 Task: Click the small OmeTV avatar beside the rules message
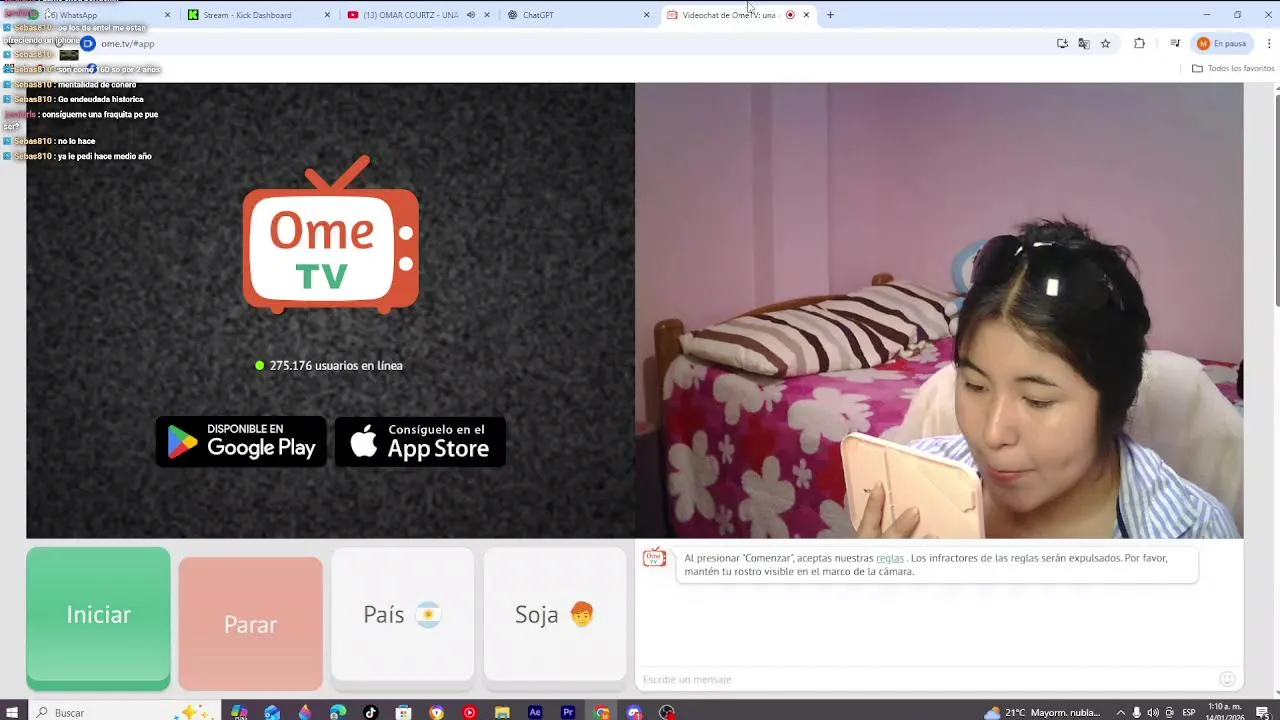coord(654,557)
